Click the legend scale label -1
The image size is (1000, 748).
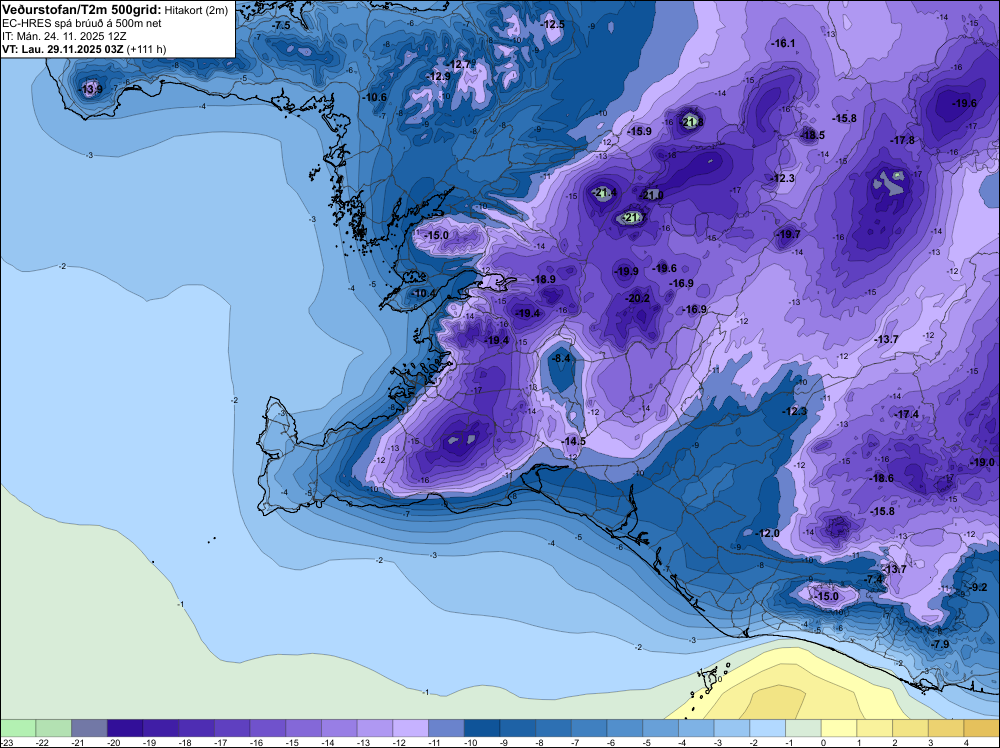click(x=791, y=742)
